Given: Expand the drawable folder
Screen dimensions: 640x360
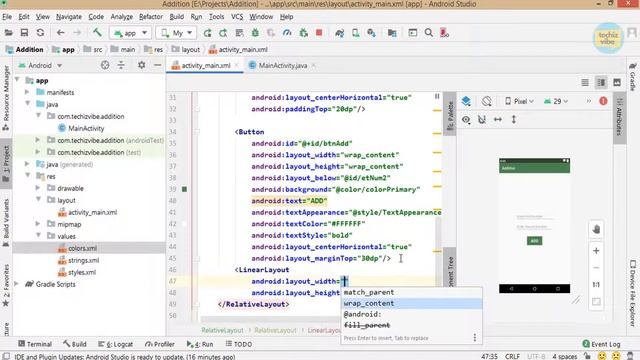Looking at the screenshot, I should click(x=38, y=188).
